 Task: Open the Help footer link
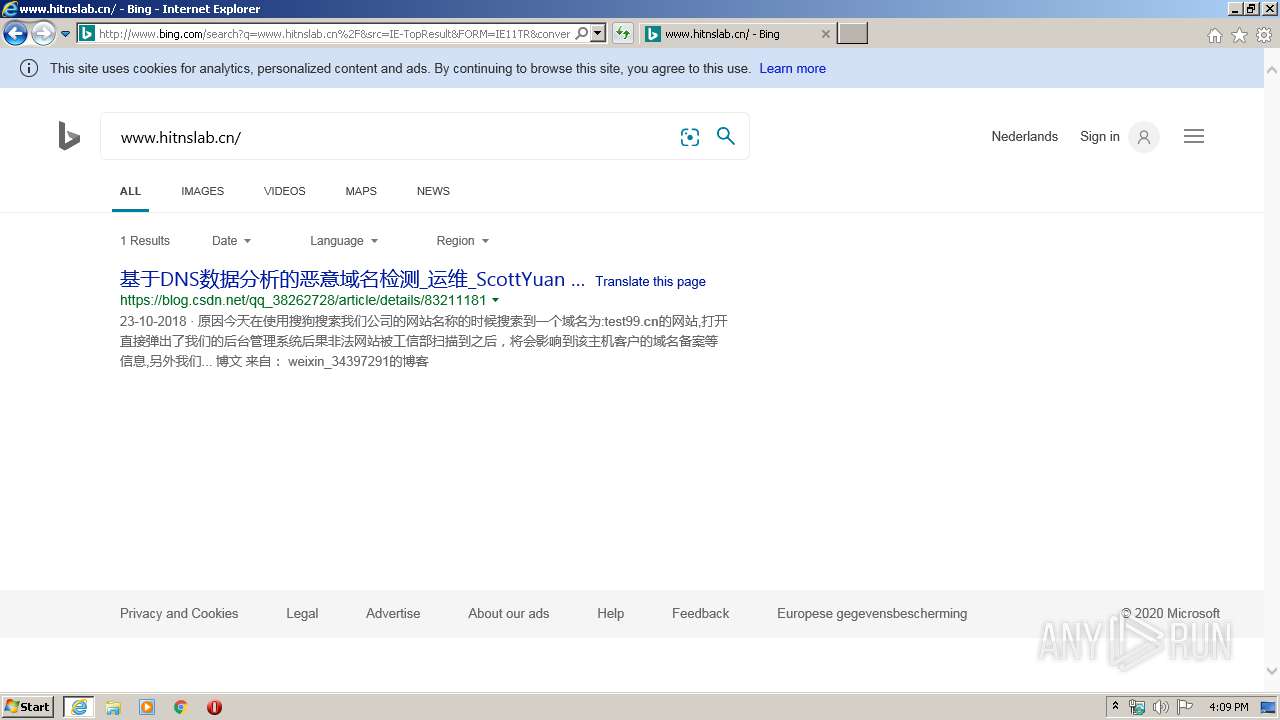tap(610, 613)
